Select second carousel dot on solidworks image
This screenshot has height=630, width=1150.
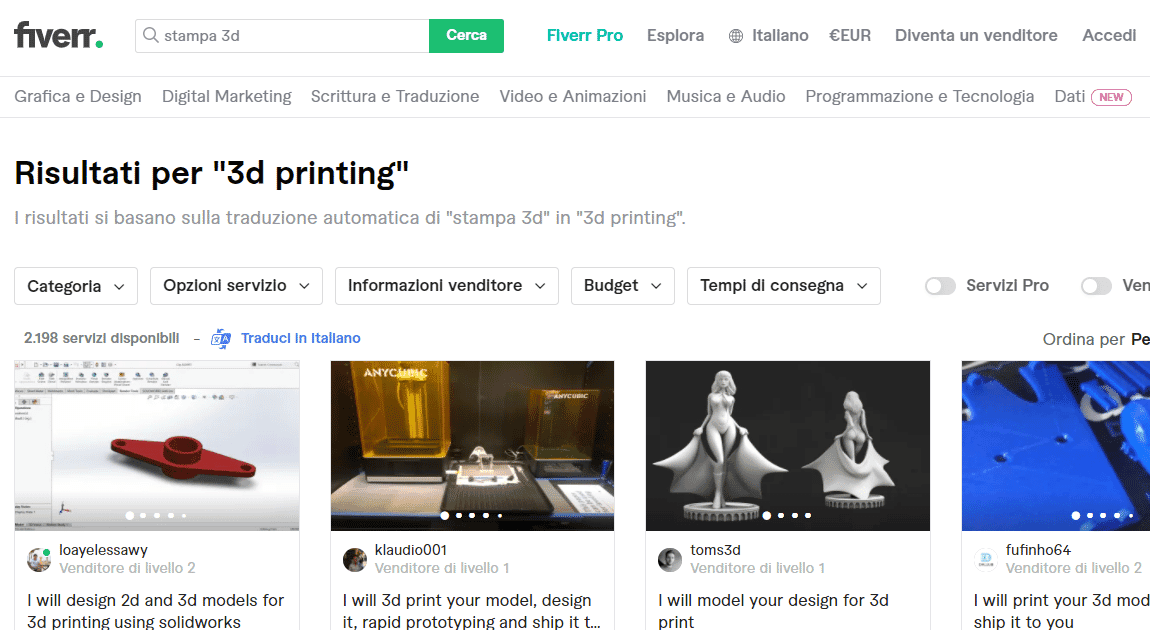pyautogui.click(x=143, y=516)
